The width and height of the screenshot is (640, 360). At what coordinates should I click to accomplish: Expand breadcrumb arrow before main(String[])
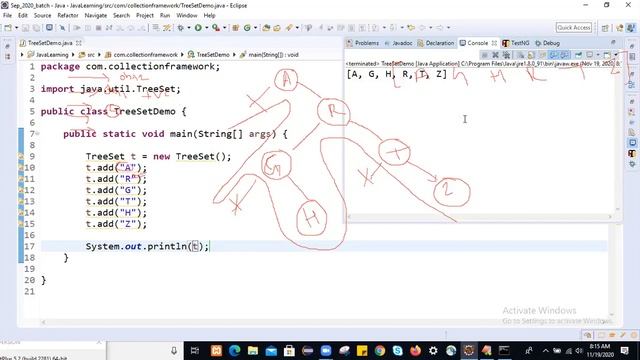[234, 55]
